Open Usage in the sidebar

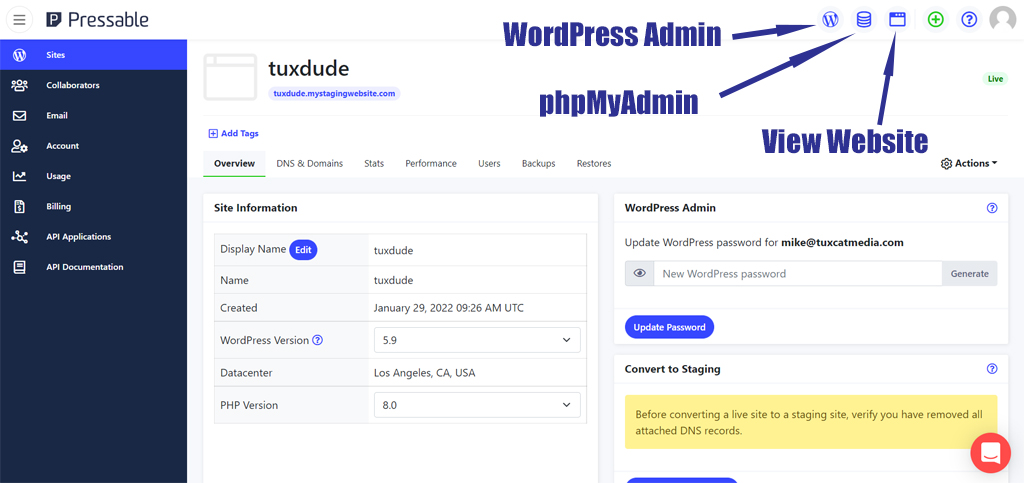coord(93,176)
